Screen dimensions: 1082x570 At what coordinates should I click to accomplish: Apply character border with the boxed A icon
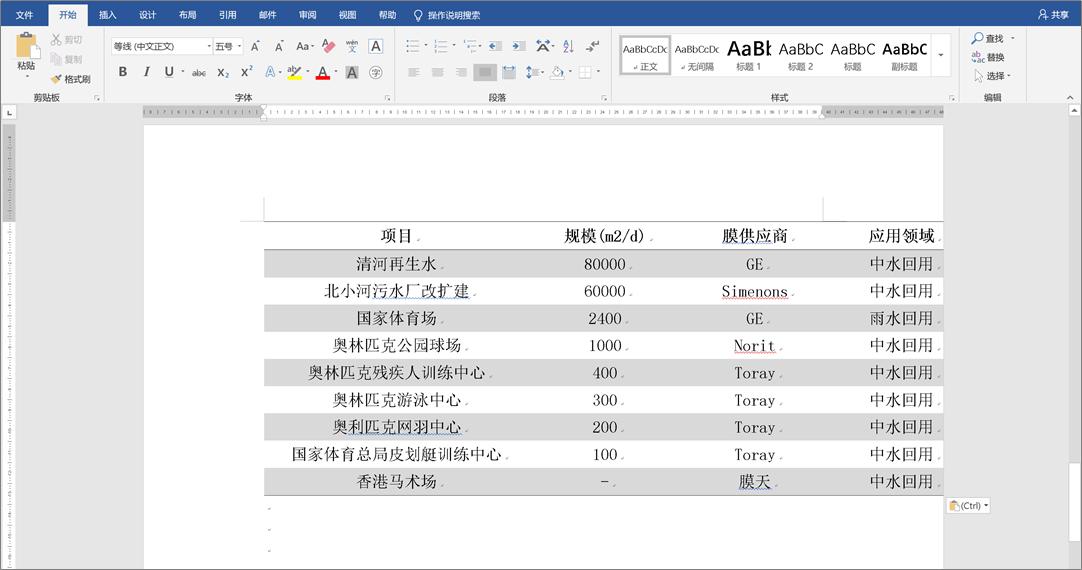pyautogui.click(x=375, y=46)
